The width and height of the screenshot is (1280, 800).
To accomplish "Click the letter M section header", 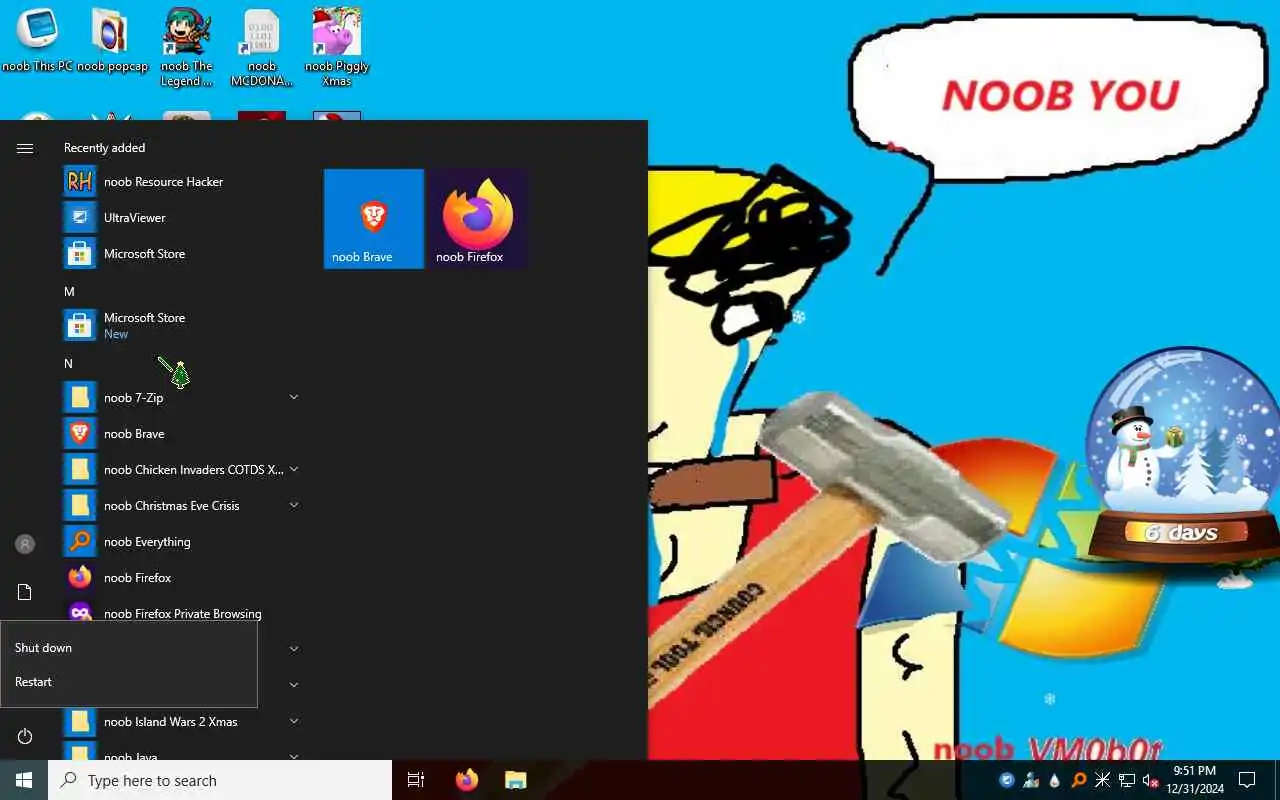I will pos(69,292).
